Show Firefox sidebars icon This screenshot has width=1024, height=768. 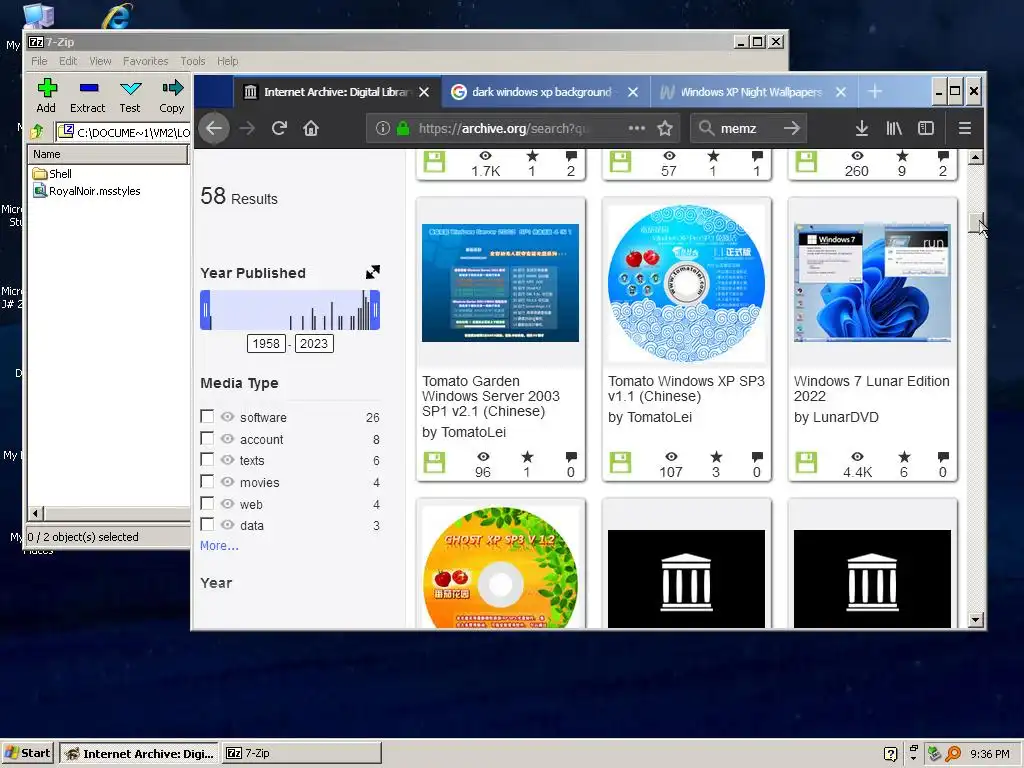[926, 129]
